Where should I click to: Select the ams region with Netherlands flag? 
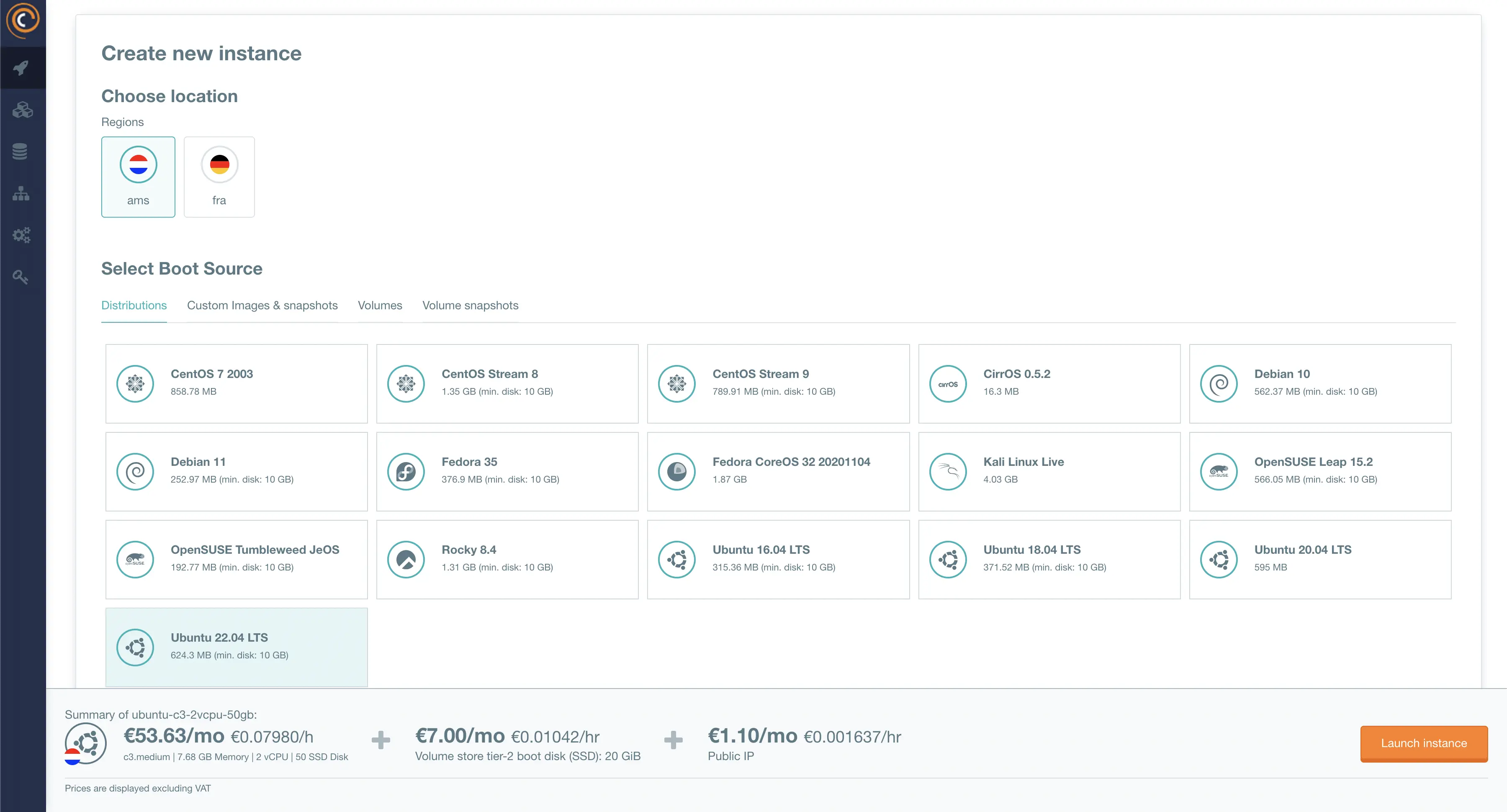(138, 177)
